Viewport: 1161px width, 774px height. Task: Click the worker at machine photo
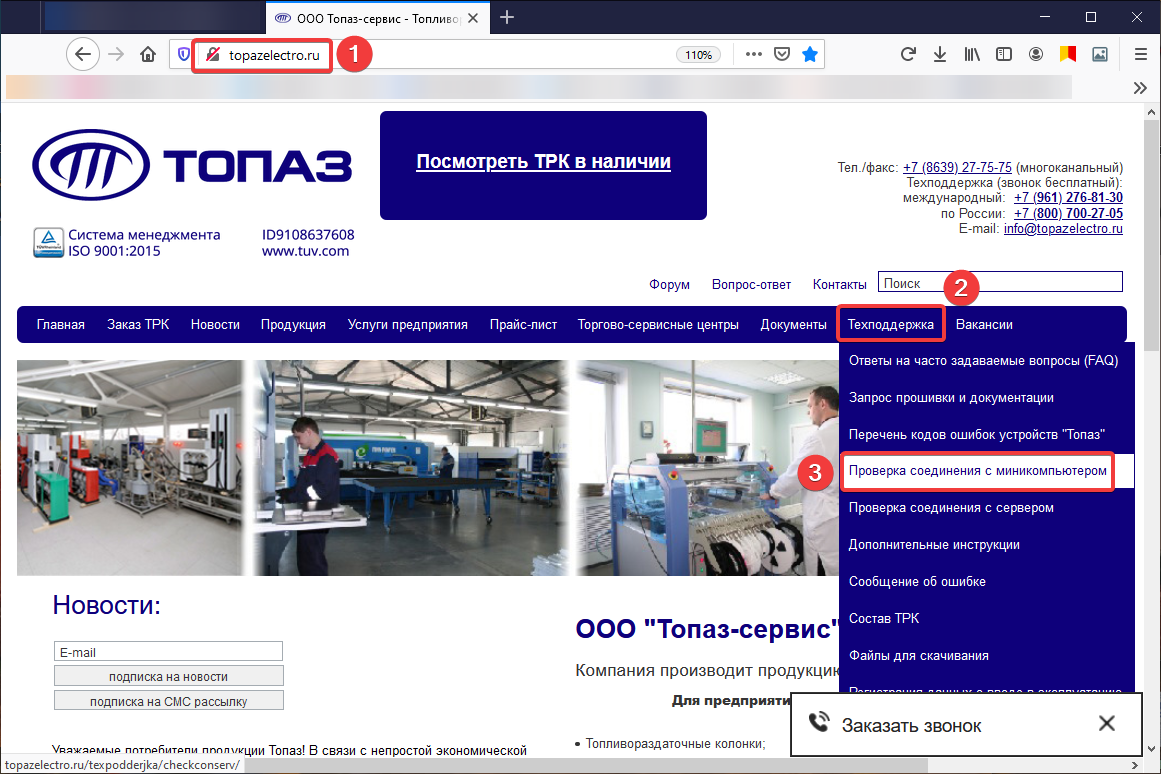pyautogui.click(x=410, y=468)
